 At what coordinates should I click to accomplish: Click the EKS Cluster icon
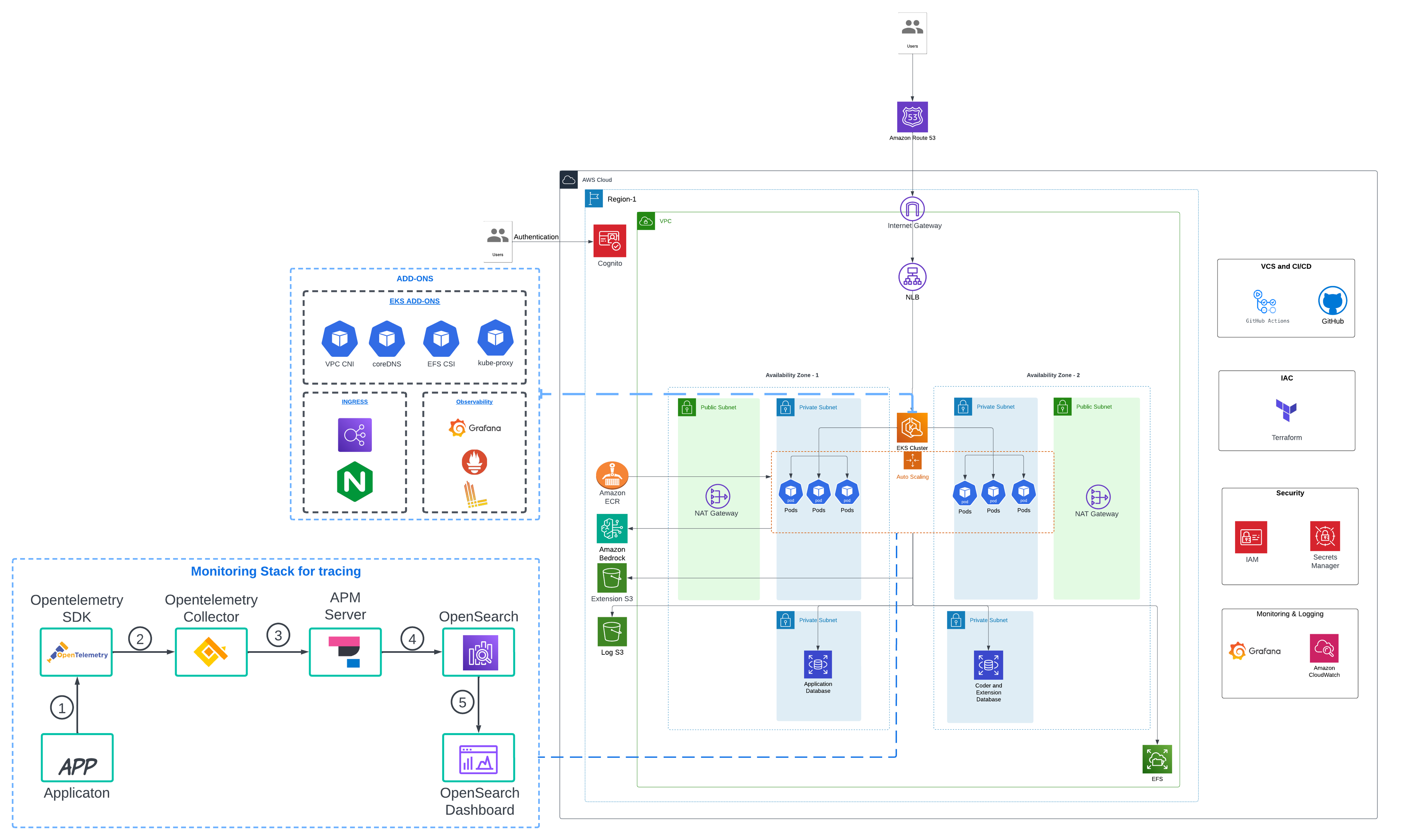pyautogui.click(x=912, y=427)
